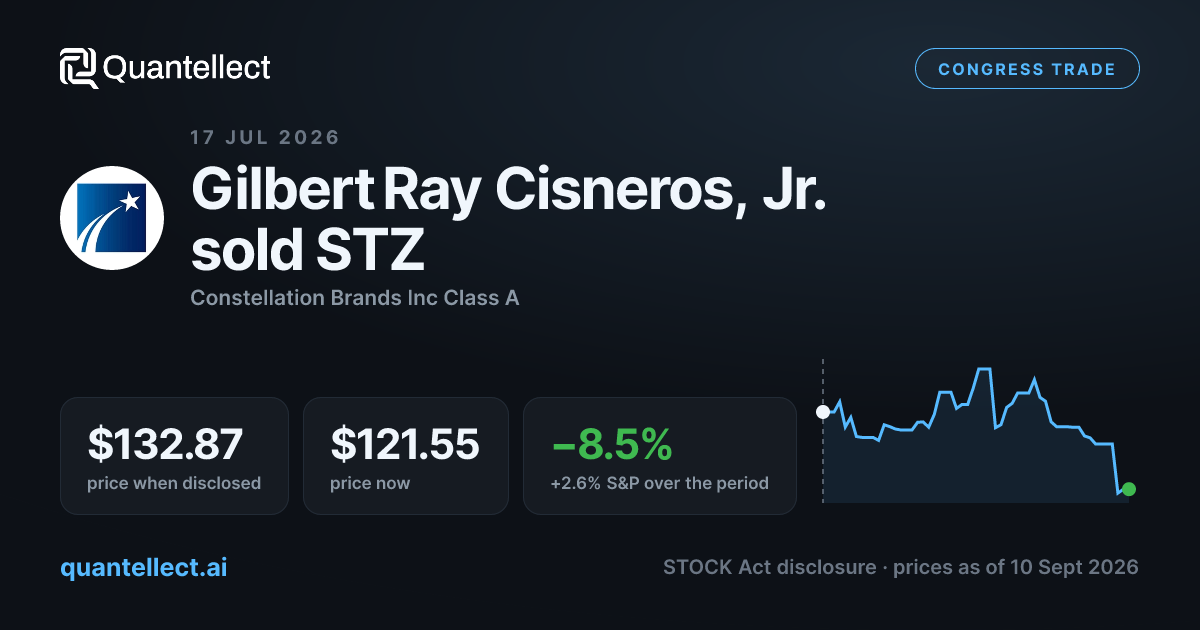Click the 17 JUL 2026 date label
The image size is (1200, 630).
265,137
